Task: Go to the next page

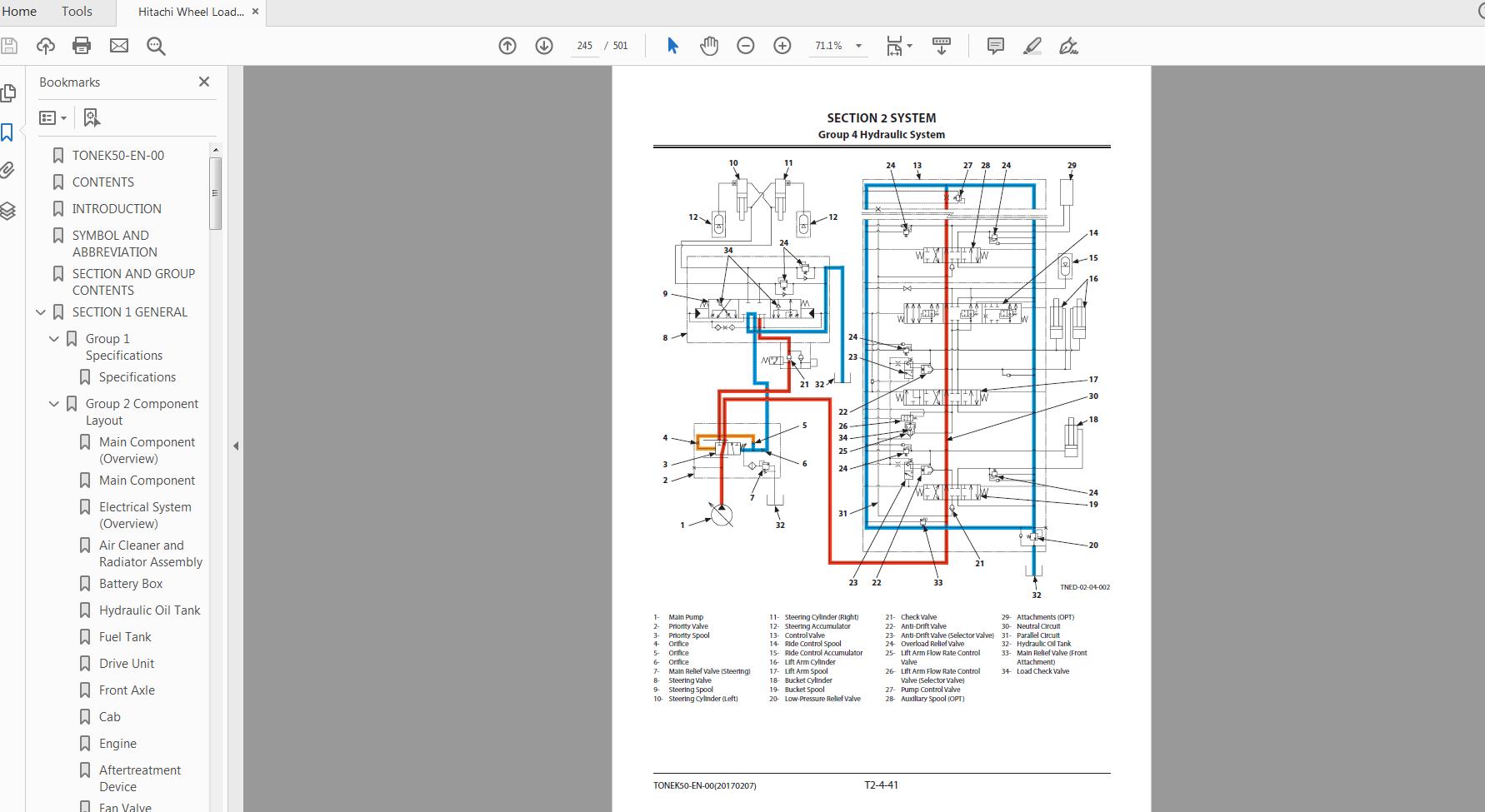Action: 544,46
